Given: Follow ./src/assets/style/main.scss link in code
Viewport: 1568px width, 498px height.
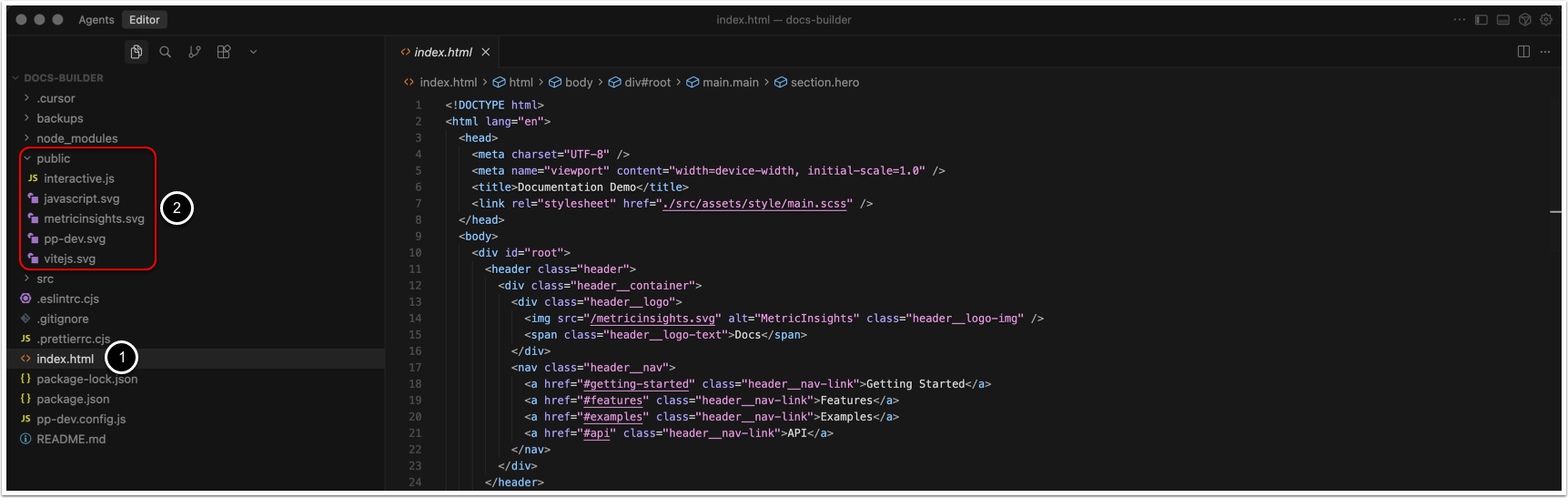Looking at the screenshot, I should pos(754,204).
